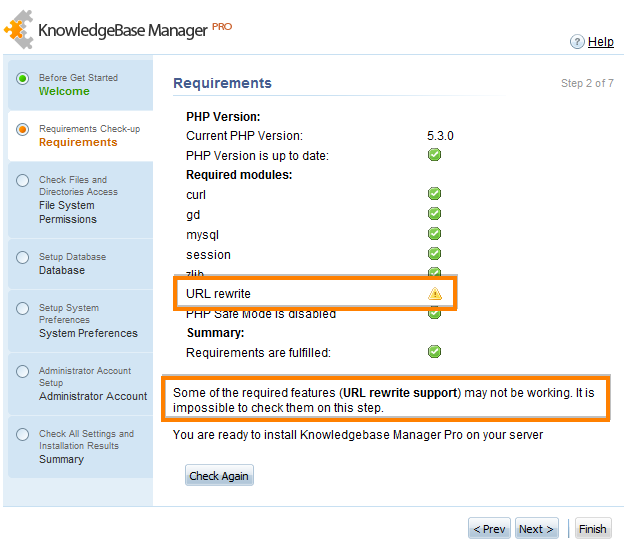Select the Requirements step radio button
Image resolution: width=628 pixels, height=546 pixels.
[x=22, y=129]
